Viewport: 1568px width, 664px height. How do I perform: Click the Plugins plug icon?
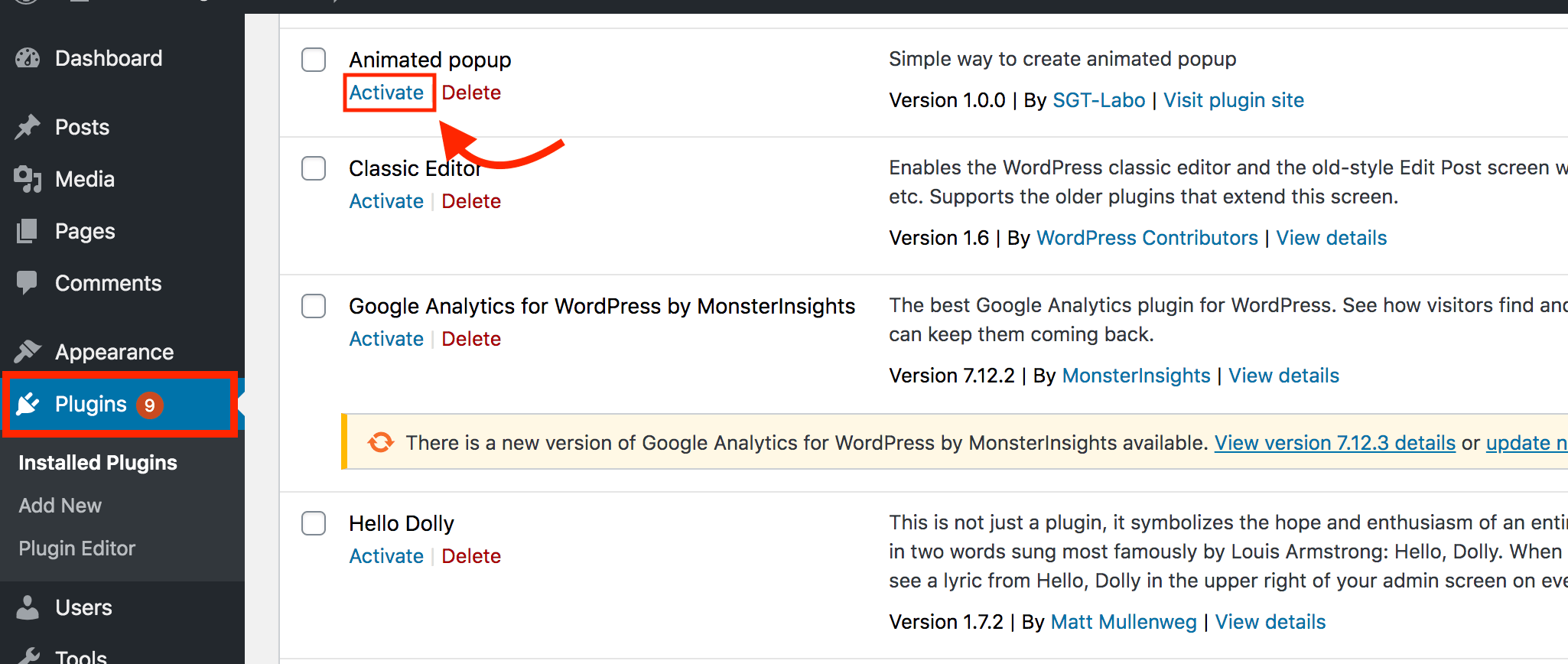pyautogui.click(x=28, y=404)
